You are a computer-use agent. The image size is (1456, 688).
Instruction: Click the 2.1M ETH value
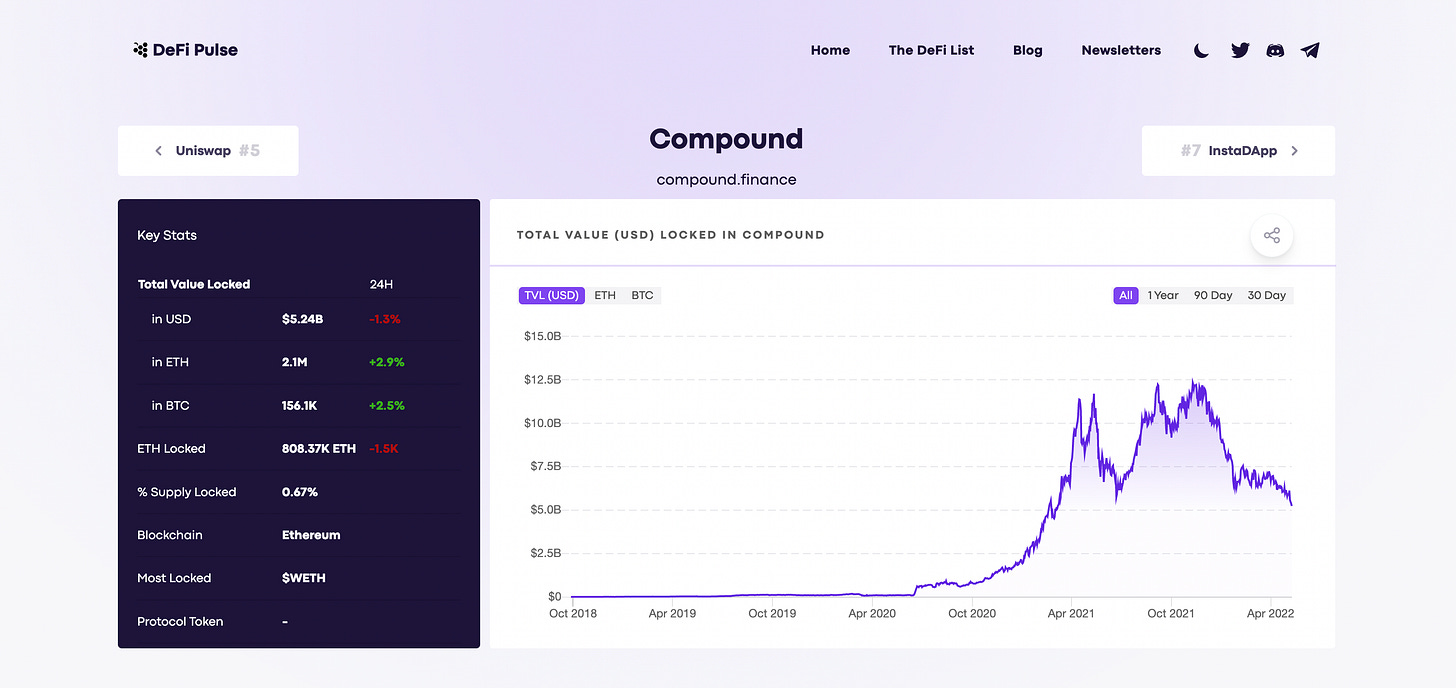pos(294,362)
